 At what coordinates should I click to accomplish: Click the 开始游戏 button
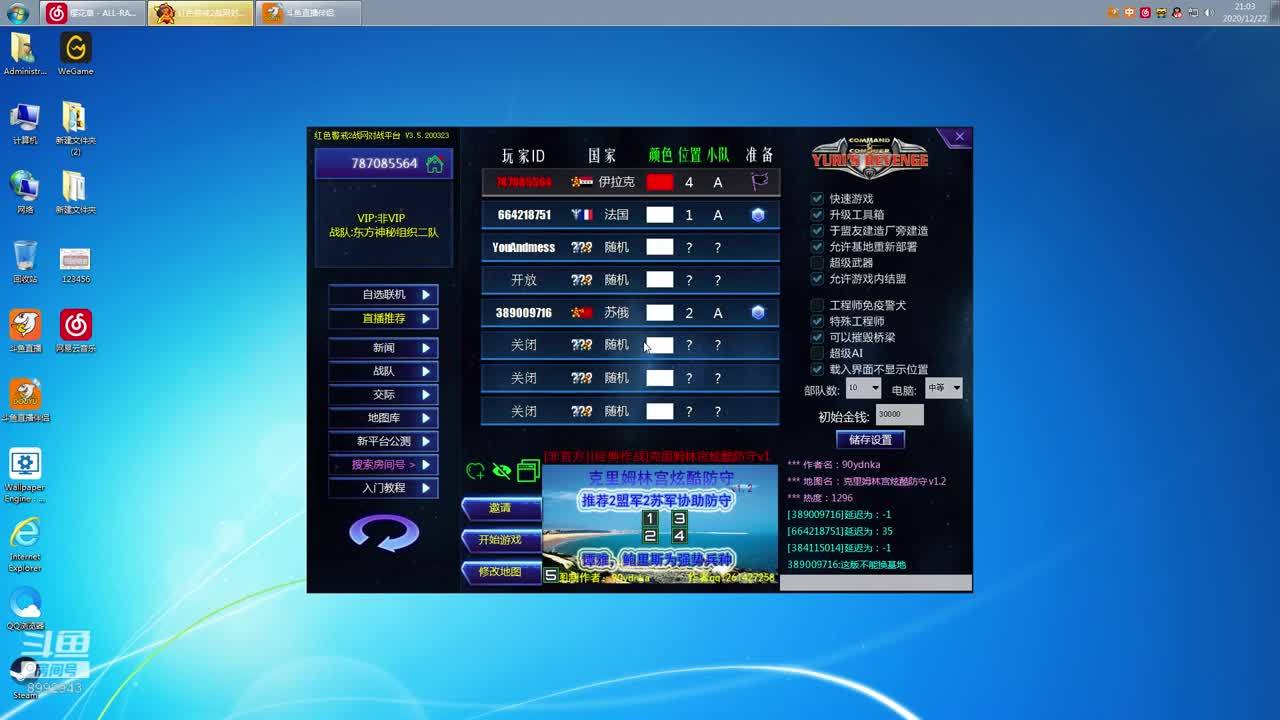click(x=501, y=540)
